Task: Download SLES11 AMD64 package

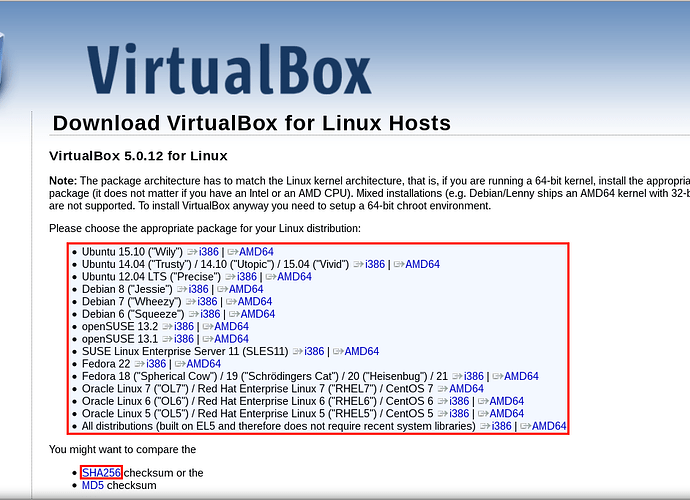Action: [x=361, y=351]
